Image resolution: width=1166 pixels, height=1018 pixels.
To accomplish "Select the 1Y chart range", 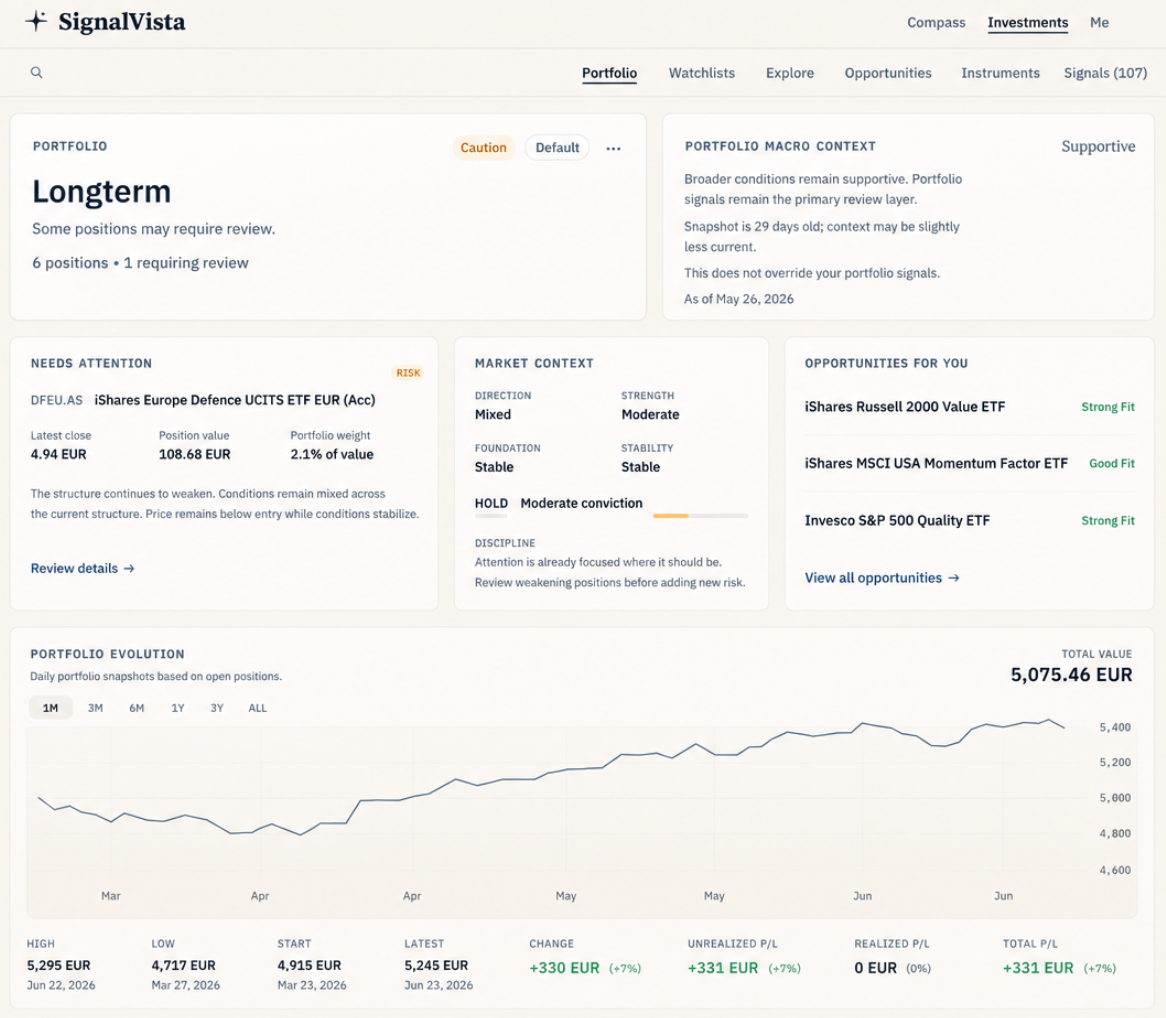I will tap(178, 708).
